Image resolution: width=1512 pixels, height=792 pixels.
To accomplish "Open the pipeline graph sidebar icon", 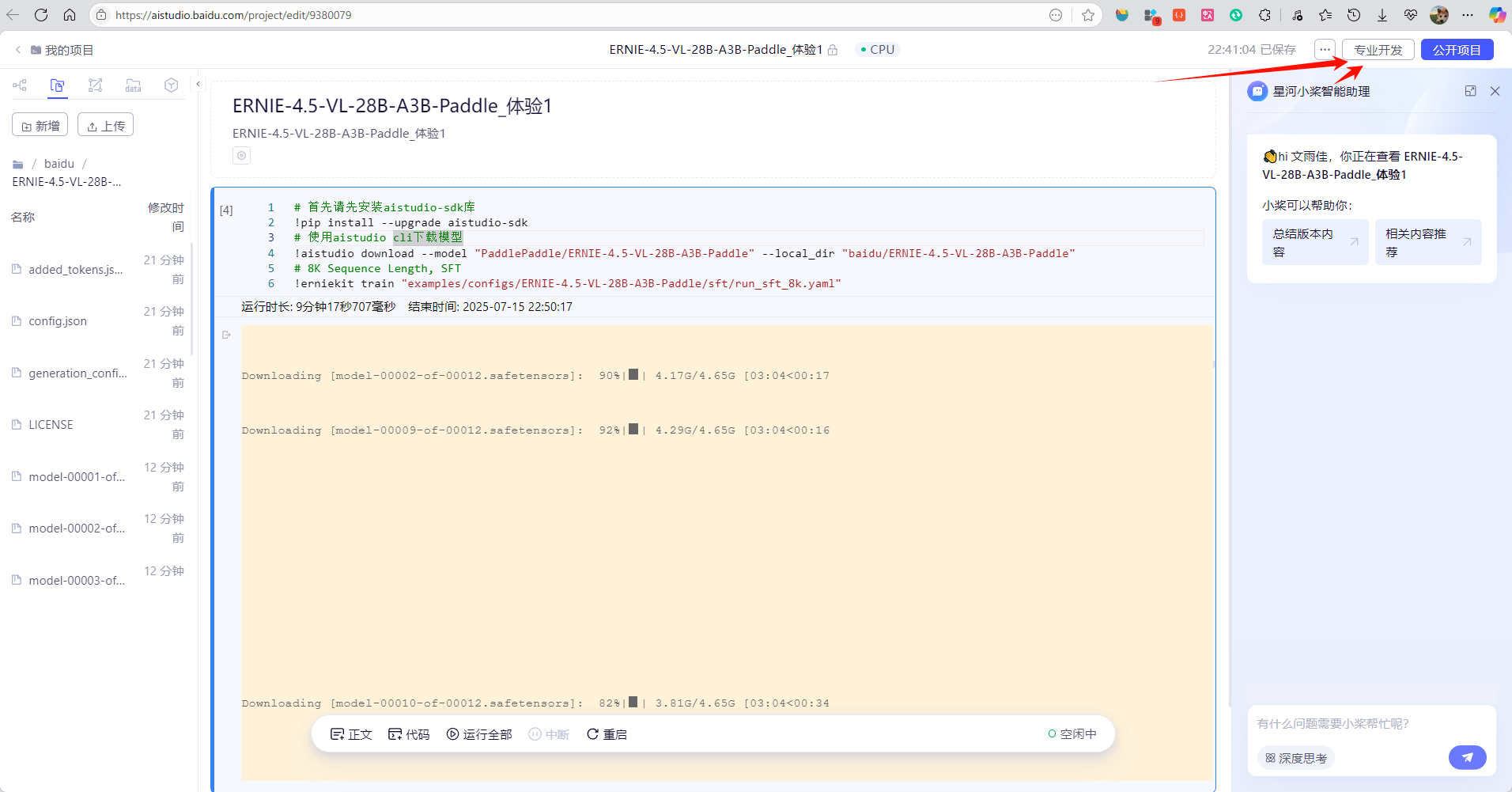I will [95, 85].
